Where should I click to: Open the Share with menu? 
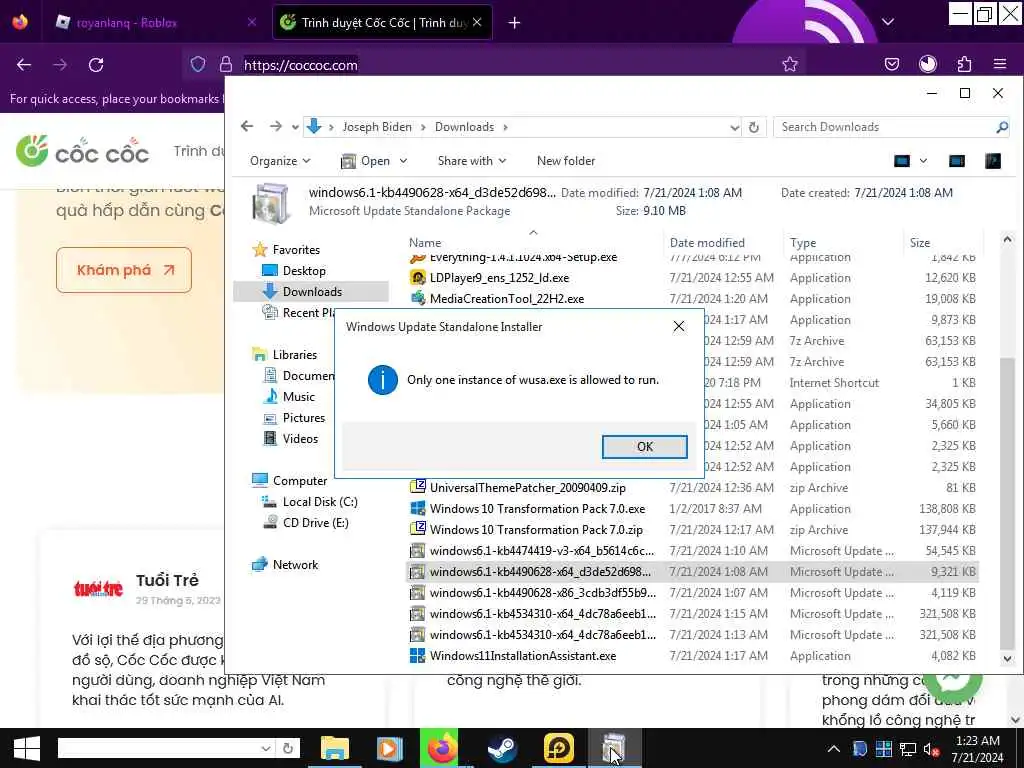pos(472,161)
